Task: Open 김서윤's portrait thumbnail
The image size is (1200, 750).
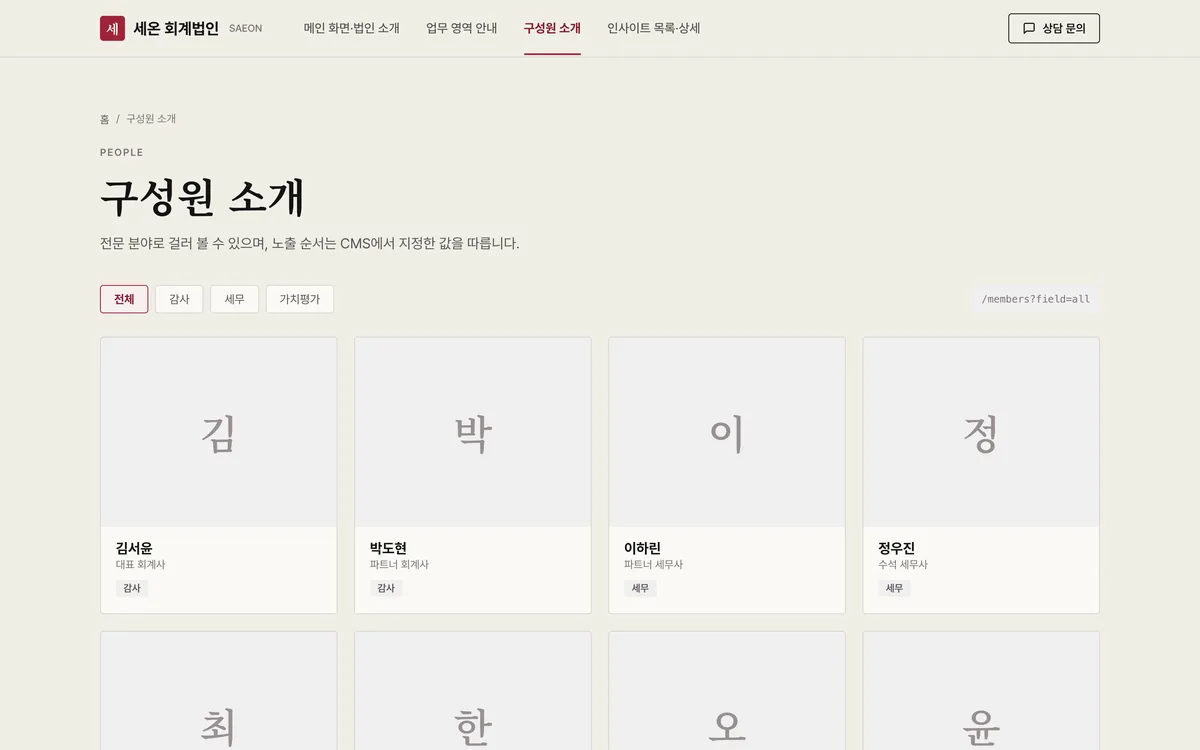Action: pos(219,432)
